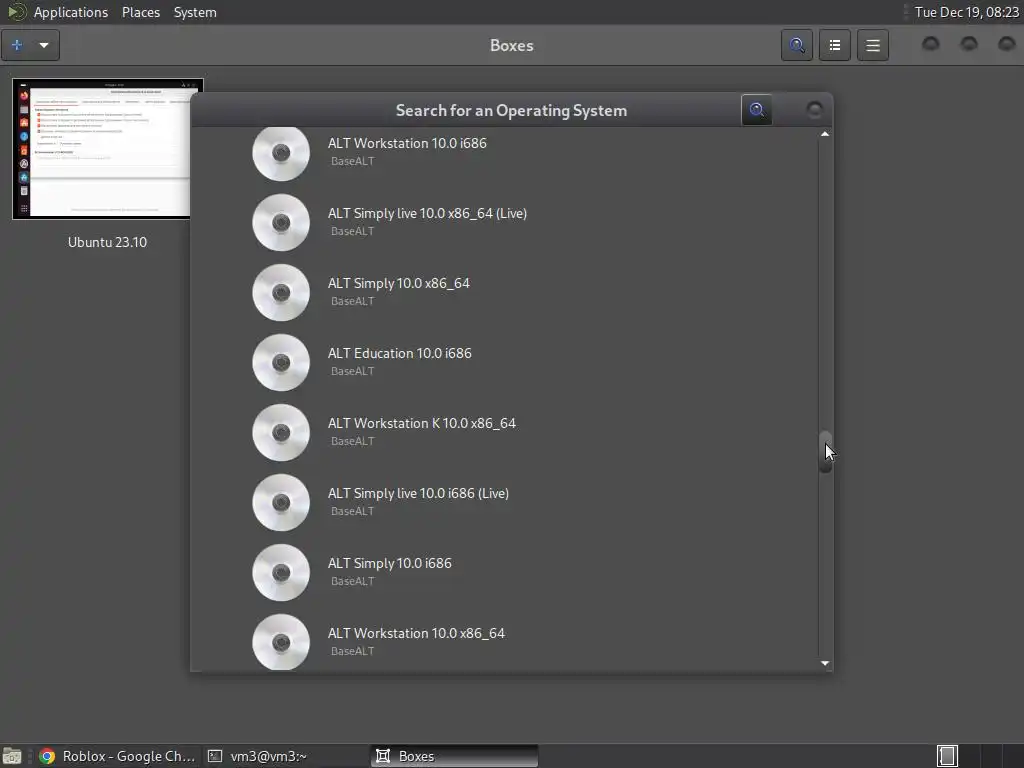The image size is (1024, 768).
Task: Click BaseALT under ALT Education 10.0 i686
Action: [x=353, y=371]
